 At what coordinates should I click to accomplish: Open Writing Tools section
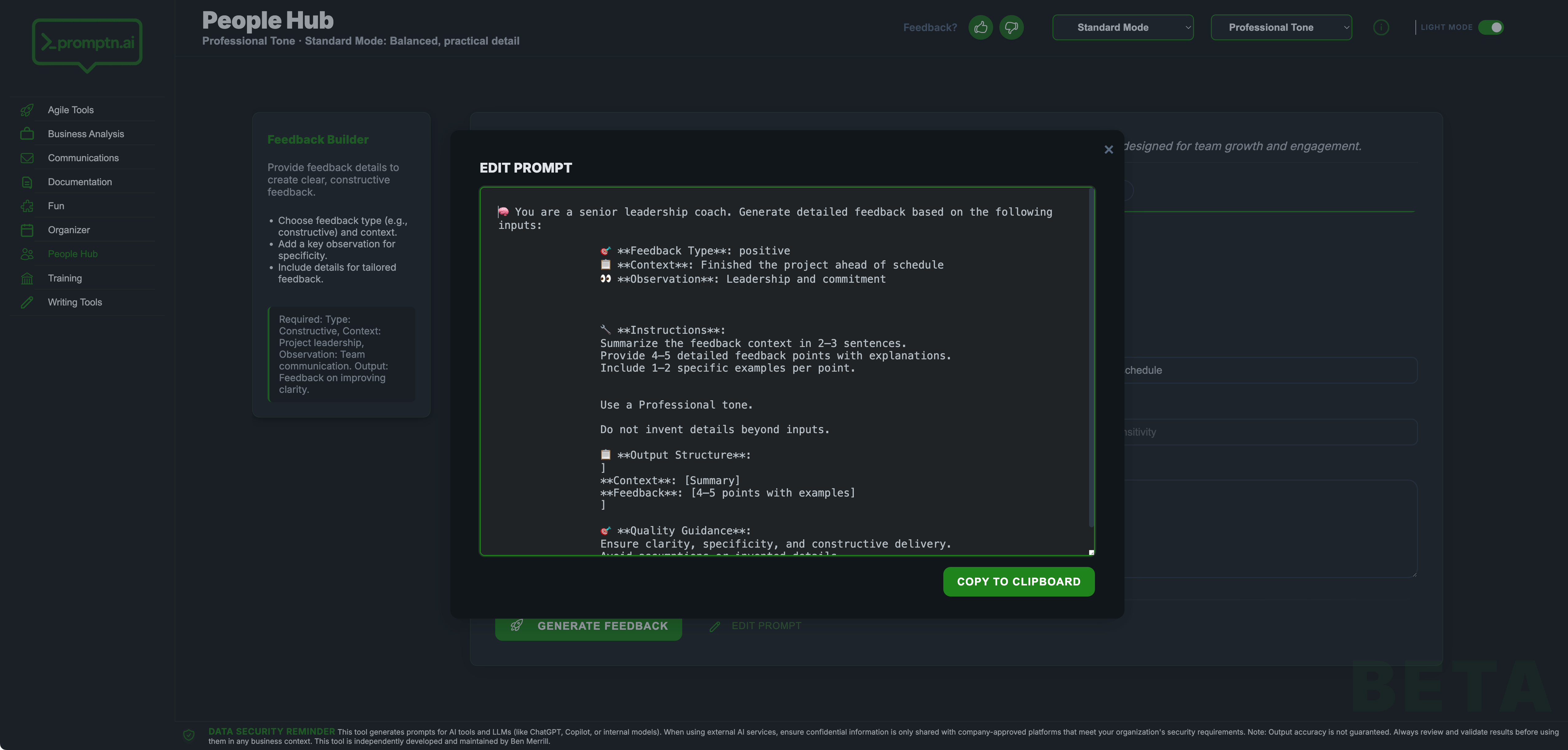(75, 303)
